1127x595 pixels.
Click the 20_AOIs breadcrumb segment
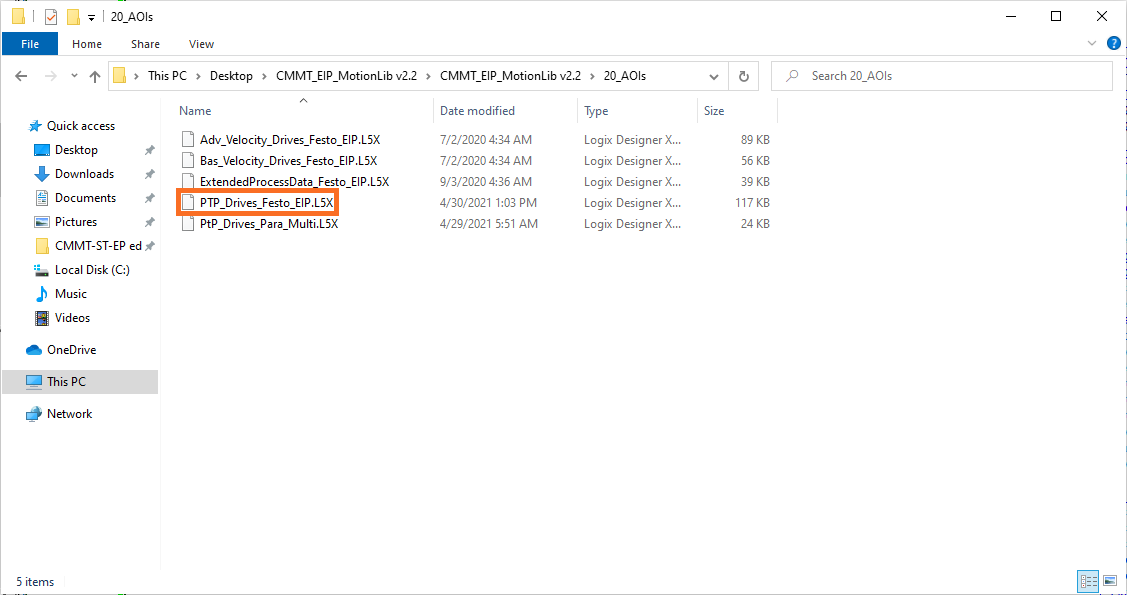(624, 75)
